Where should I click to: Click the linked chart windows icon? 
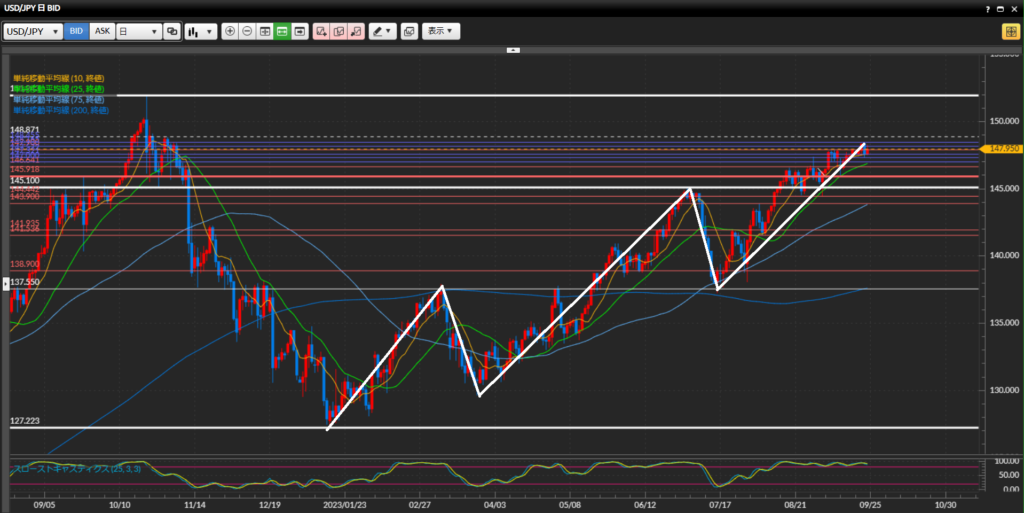[x=172, y=31]
